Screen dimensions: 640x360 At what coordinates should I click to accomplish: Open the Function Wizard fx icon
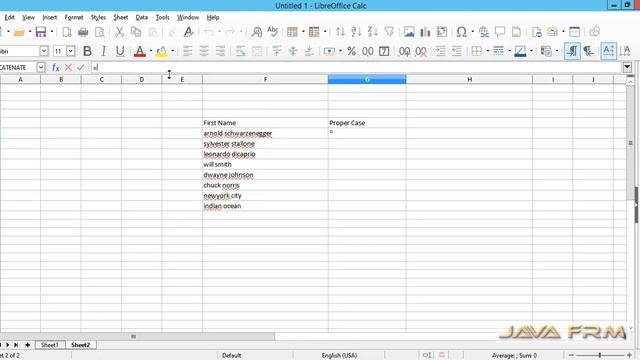click(56, 67)
